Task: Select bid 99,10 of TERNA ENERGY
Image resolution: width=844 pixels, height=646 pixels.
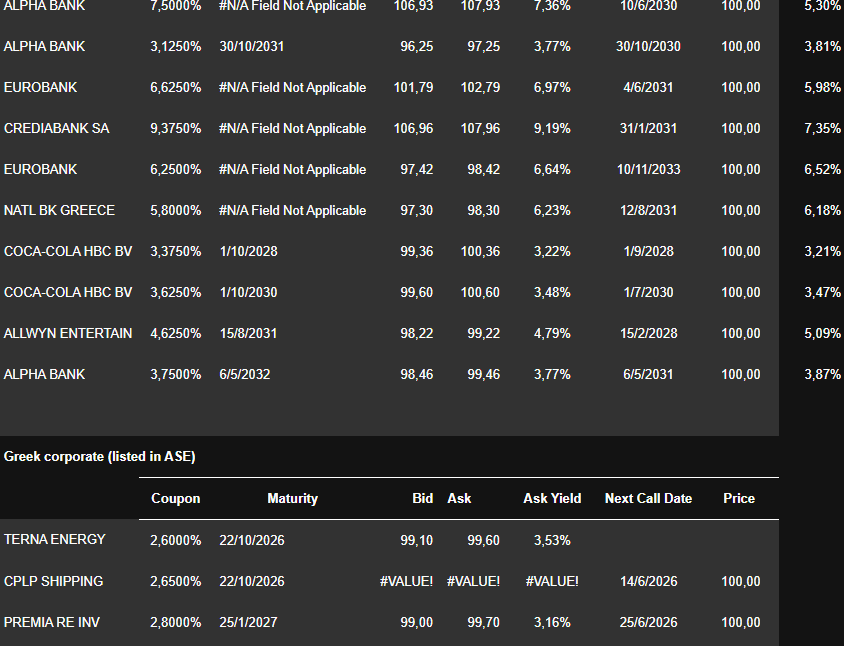Action: (x=417, y=540)
